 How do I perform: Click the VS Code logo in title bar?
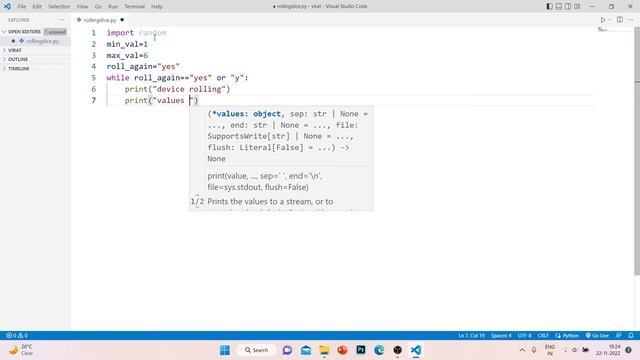click(x=7, y=6)
